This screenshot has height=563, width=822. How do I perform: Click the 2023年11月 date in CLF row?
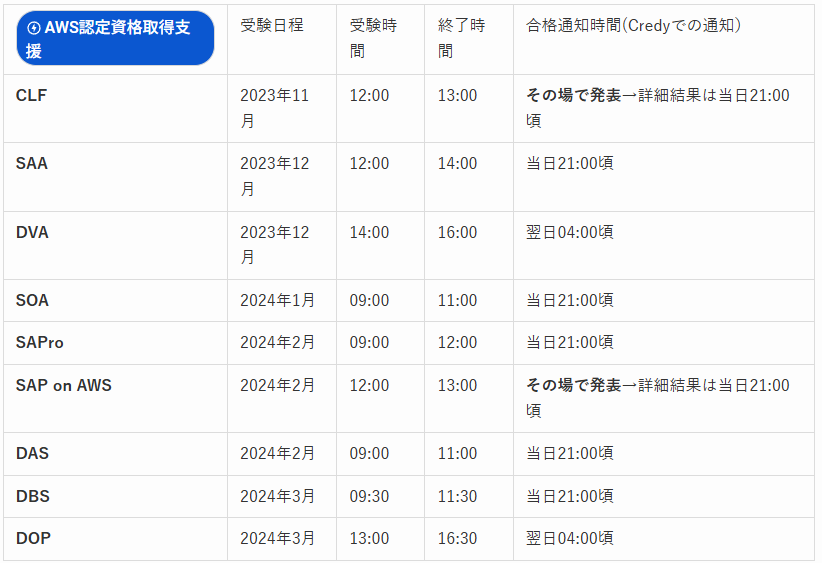pyautogui.click(x=274, y=108)
